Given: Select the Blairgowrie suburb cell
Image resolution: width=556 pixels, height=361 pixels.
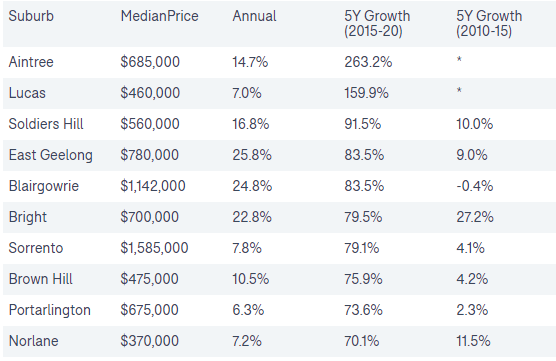Looking at the screenshot, I should [44, 186].
